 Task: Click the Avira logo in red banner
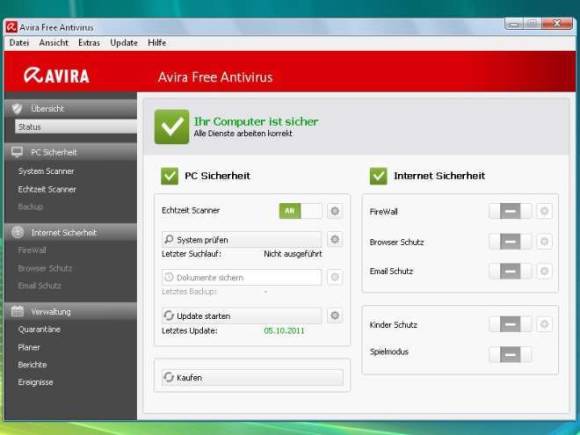tap(56, 75)
